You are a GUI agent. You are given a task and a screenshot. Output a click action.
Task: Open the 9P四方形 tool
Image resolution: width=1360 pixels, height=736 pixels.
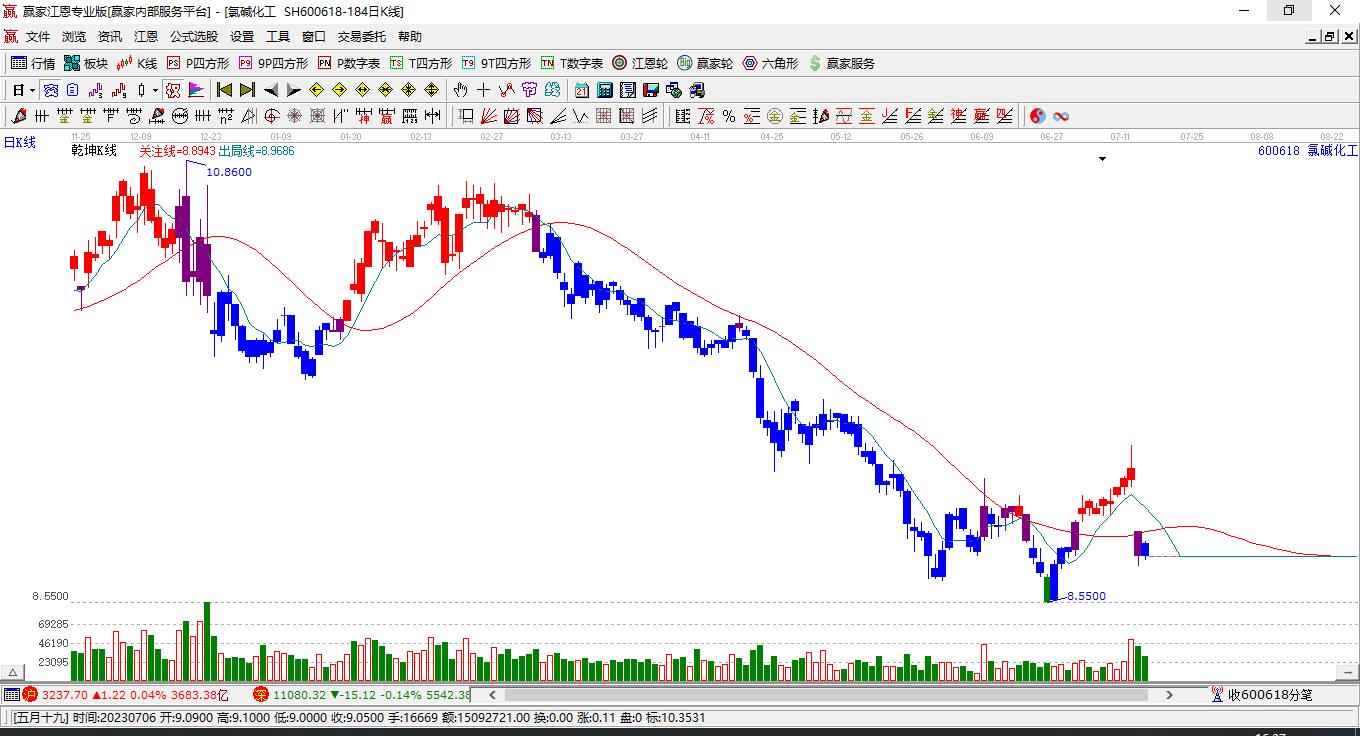point(272,63)
